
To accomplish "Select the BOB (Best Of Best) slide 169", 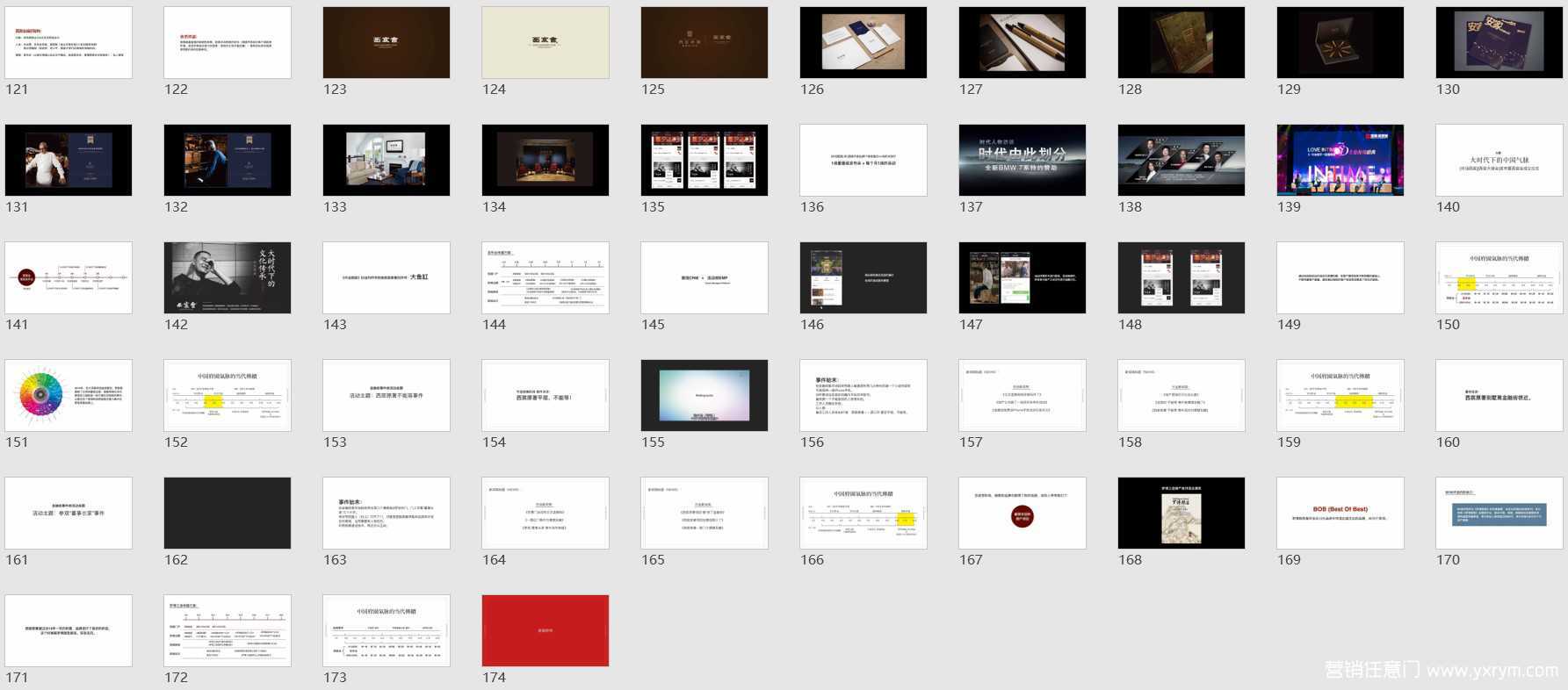I will pos(1340,513).
